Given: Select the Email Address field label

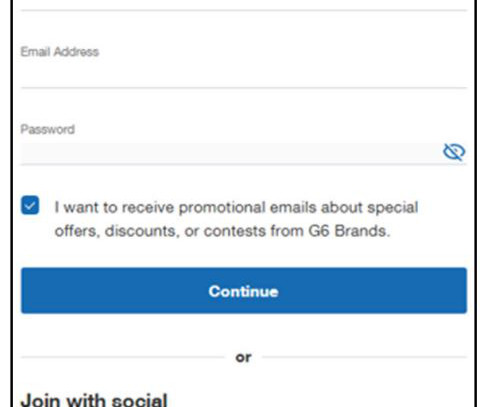Looking at the screenshot, I should (x=60, y=52).
